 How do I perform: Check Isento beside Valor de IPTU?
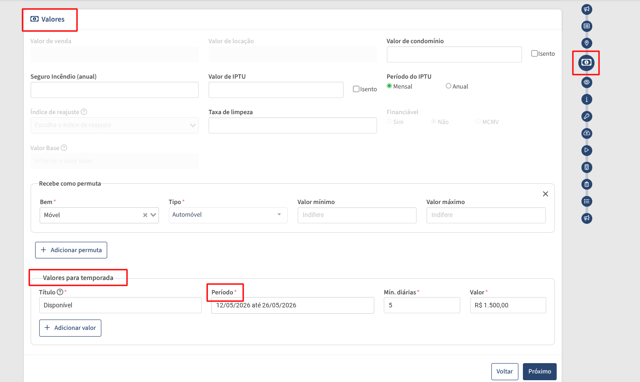tap(356, 89)
